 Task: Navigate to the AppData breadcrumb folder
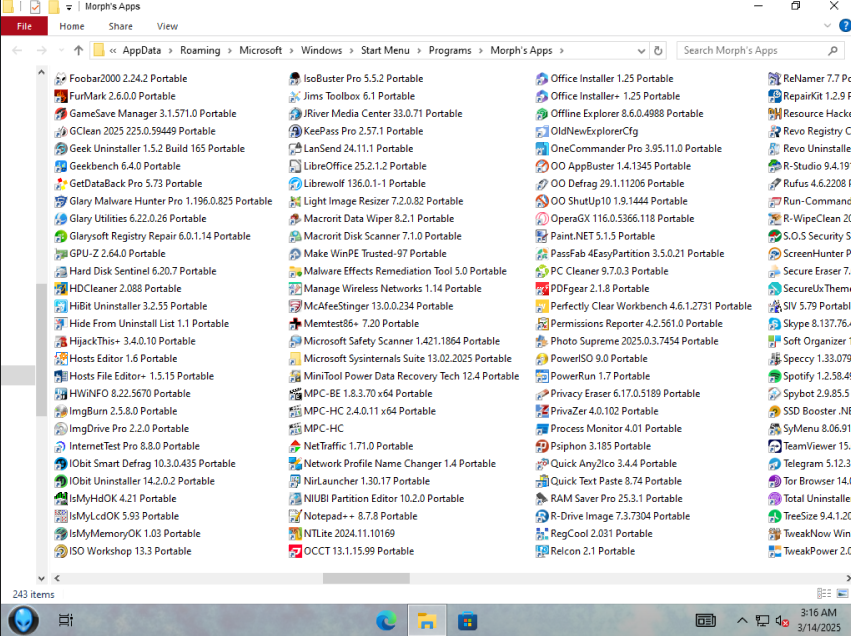point(142,50)
